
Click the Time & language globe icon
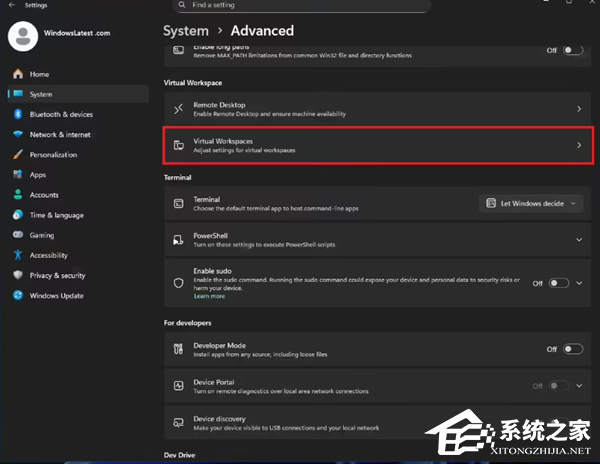click(x=18, y=215)
